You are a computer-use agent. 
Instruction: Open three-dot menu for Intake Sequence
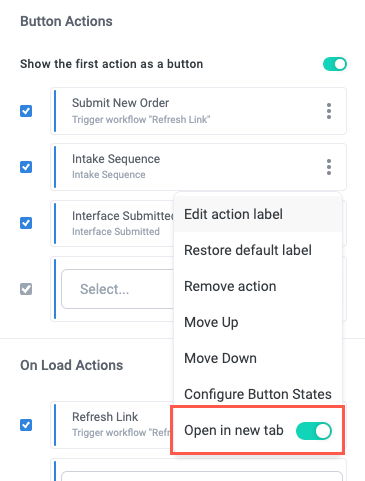329,167
